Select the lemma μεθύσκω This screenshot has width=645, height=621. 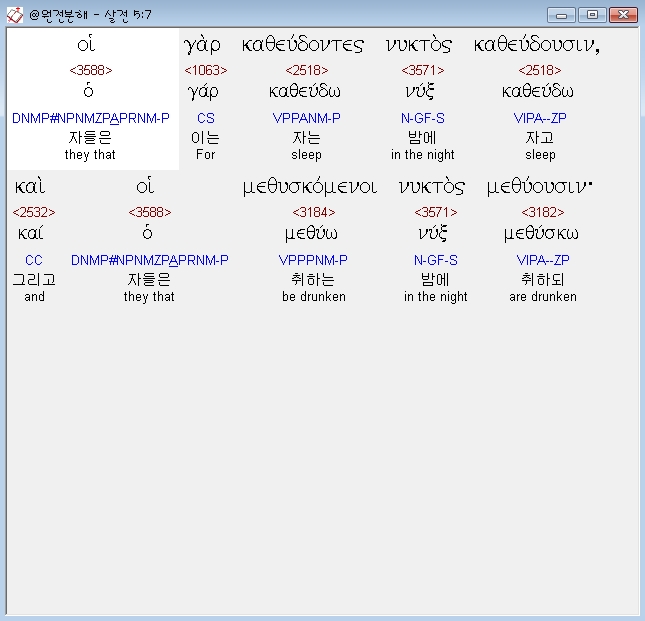pyautogui.click(x=541, y=234)
